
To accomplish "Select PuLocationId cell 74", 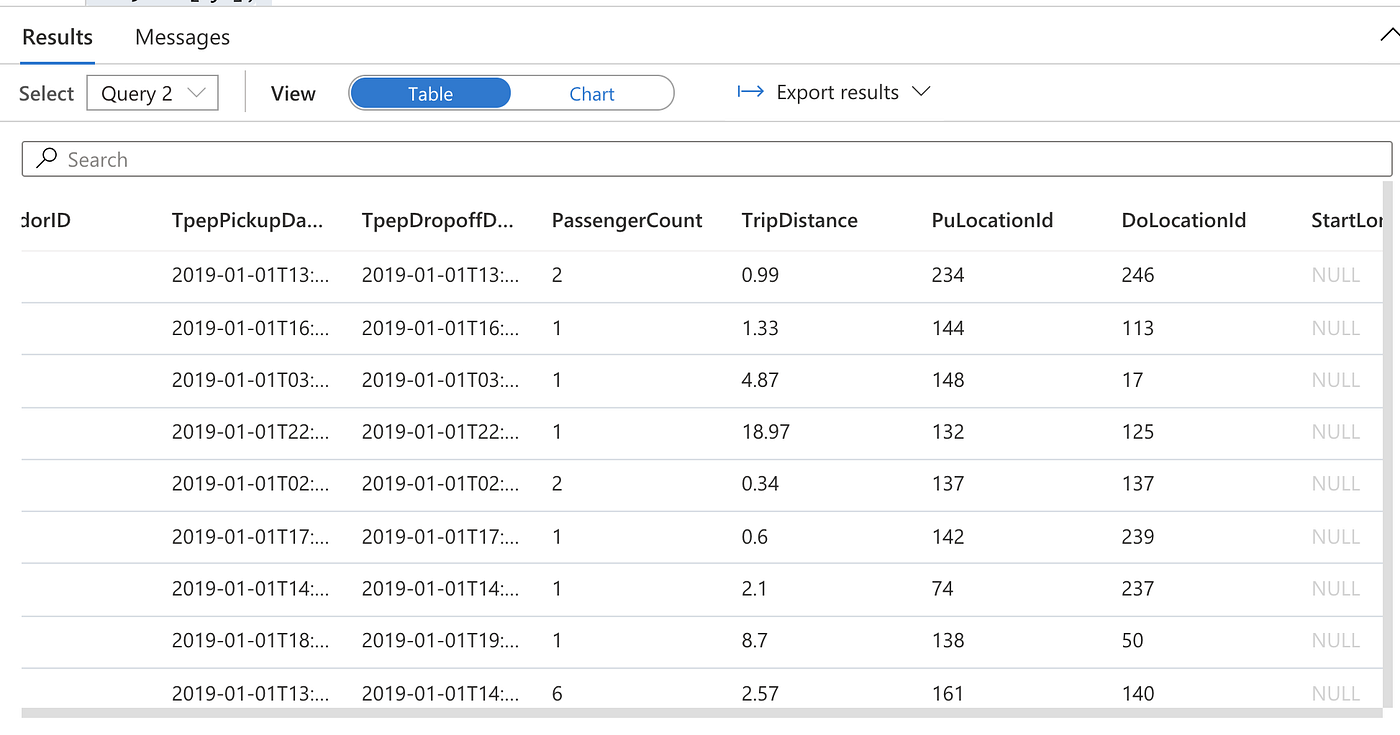I will click(943, 589).
